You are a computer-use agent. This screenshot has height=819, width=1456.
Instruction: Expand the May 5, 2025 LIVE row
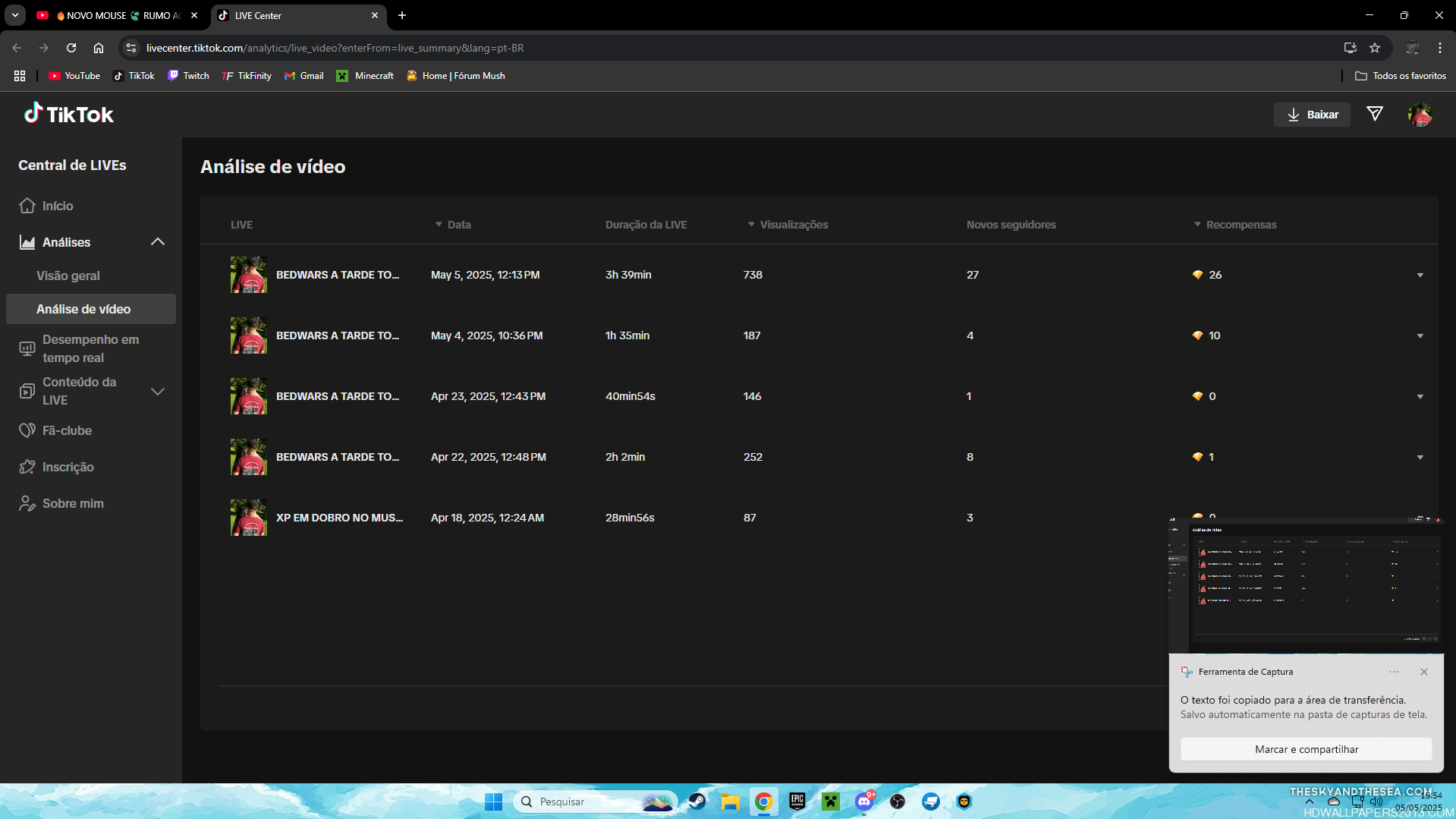[x=1420, y=275]
